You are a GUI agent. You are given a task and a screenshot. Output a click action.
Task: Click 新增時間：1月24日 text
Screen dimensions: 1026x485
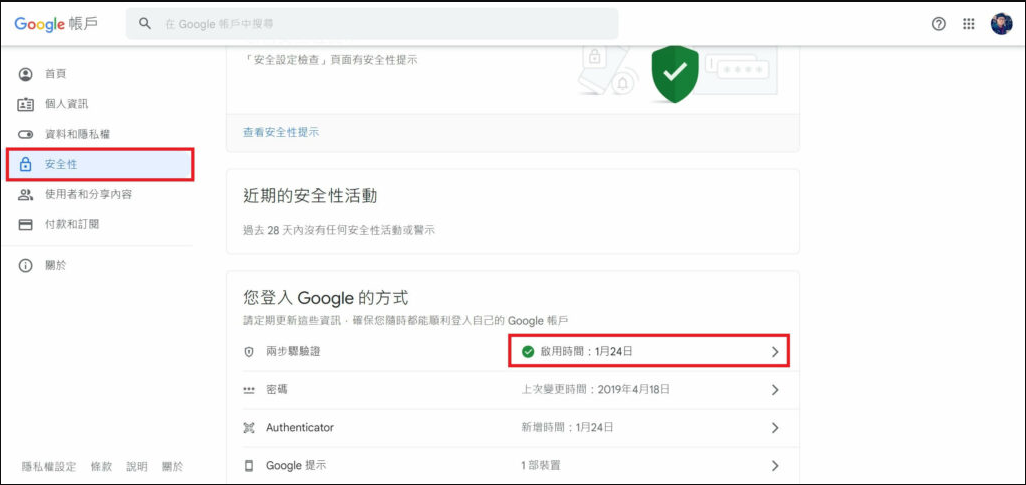click(x=568, y=428)
